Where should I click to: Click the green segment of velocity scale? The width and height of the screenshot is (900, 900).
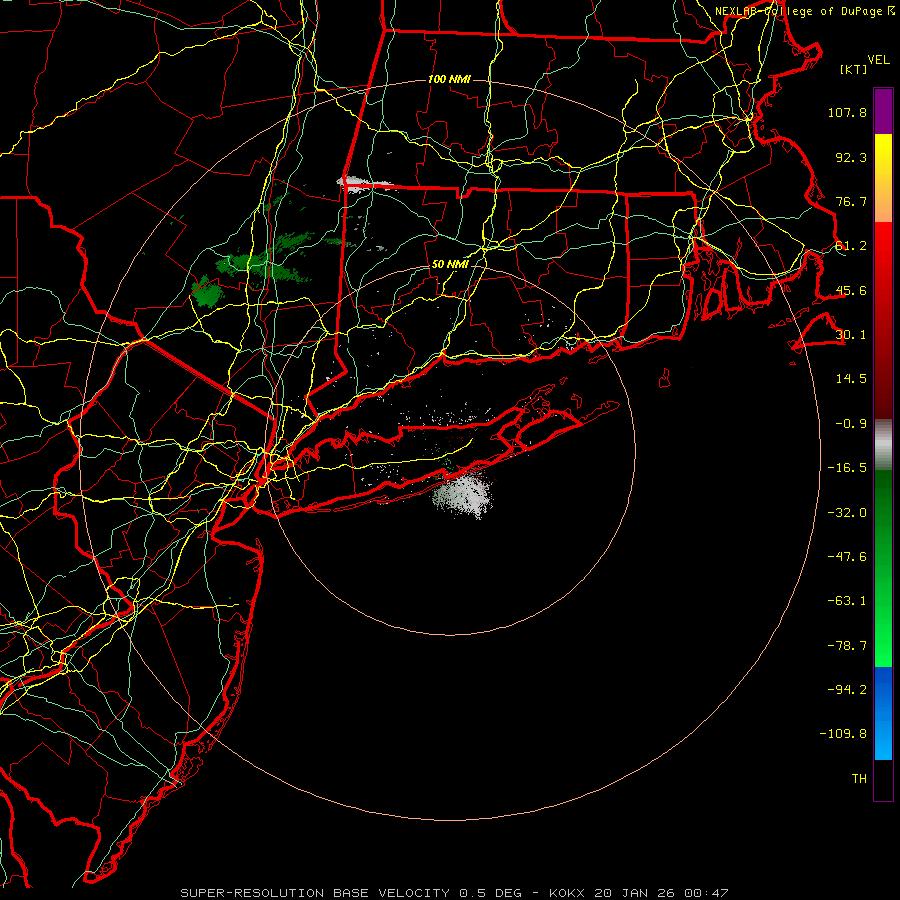pos(883,568)
